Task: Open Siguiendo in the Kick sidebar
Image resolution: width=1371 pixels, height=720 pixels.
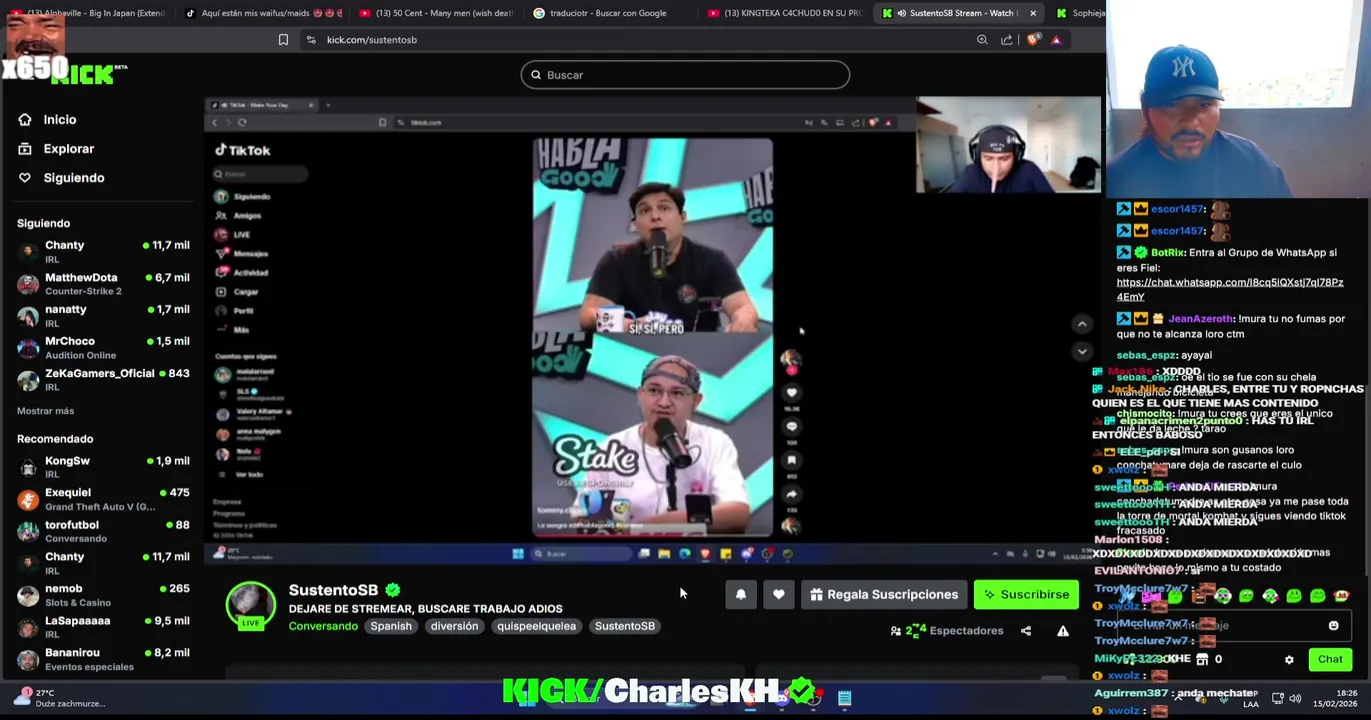Action: (74, 178)
